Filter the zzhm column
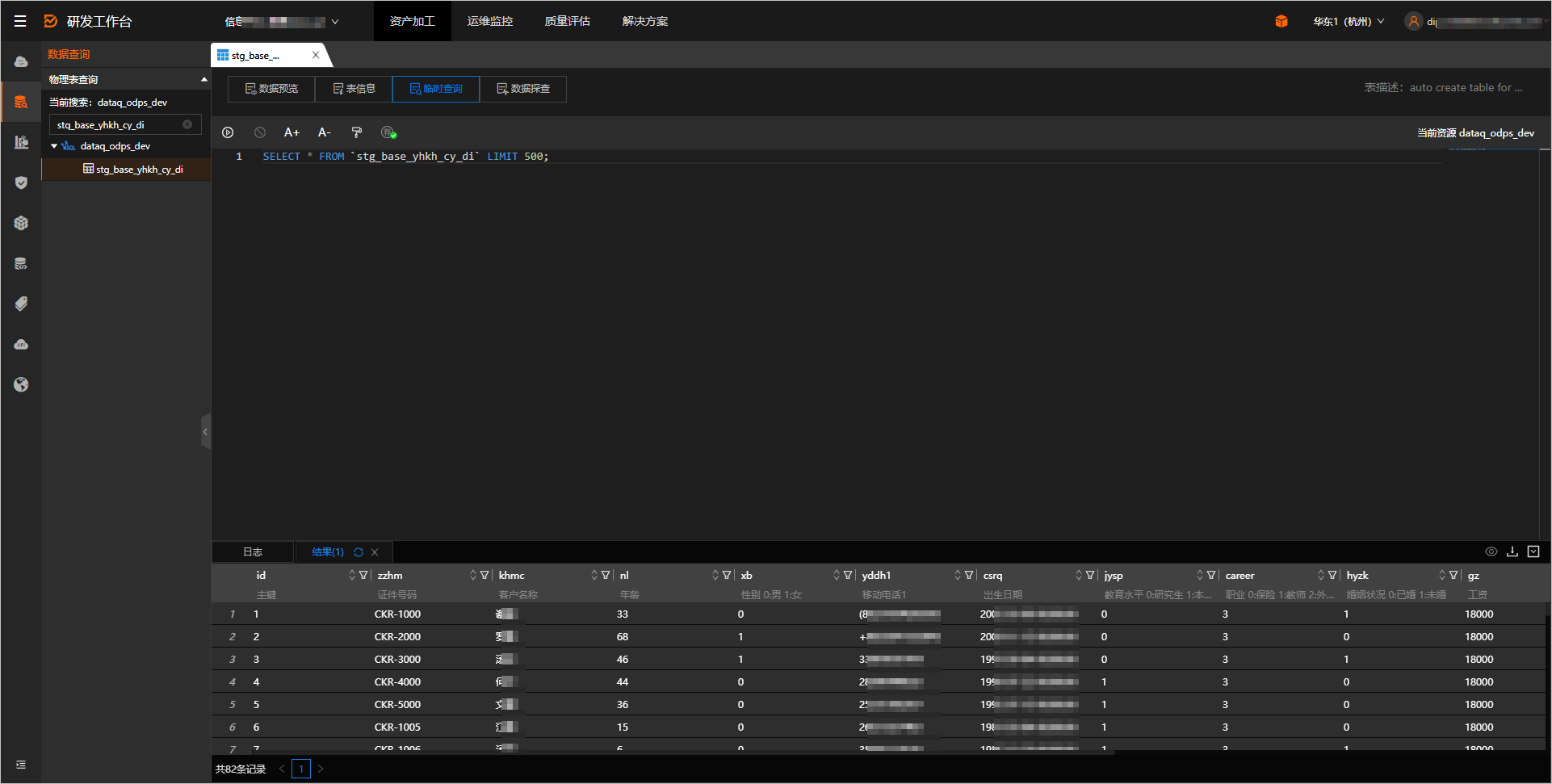 [x=484, y=575]
